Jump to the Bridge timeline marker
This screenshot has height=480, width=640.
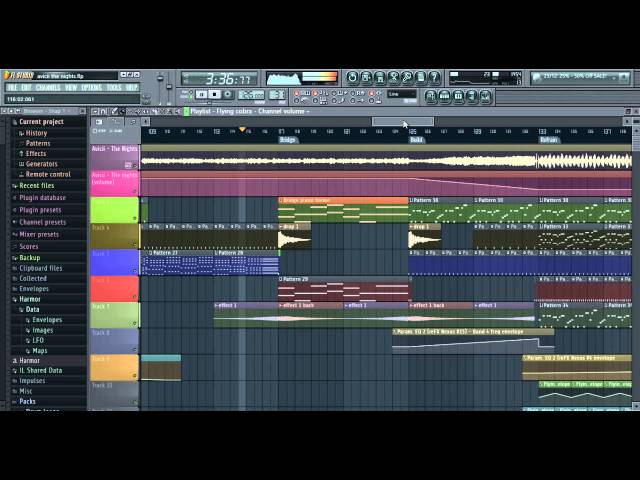tap(287, 140)
